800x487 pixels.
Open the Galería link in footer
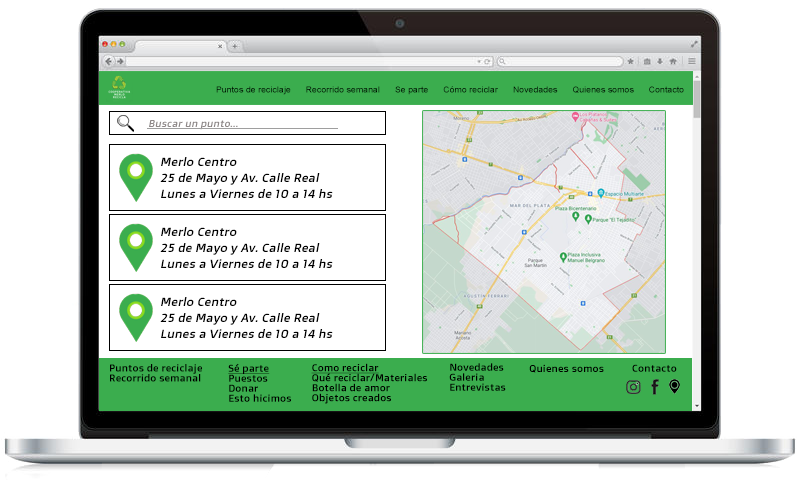[466, 378]
